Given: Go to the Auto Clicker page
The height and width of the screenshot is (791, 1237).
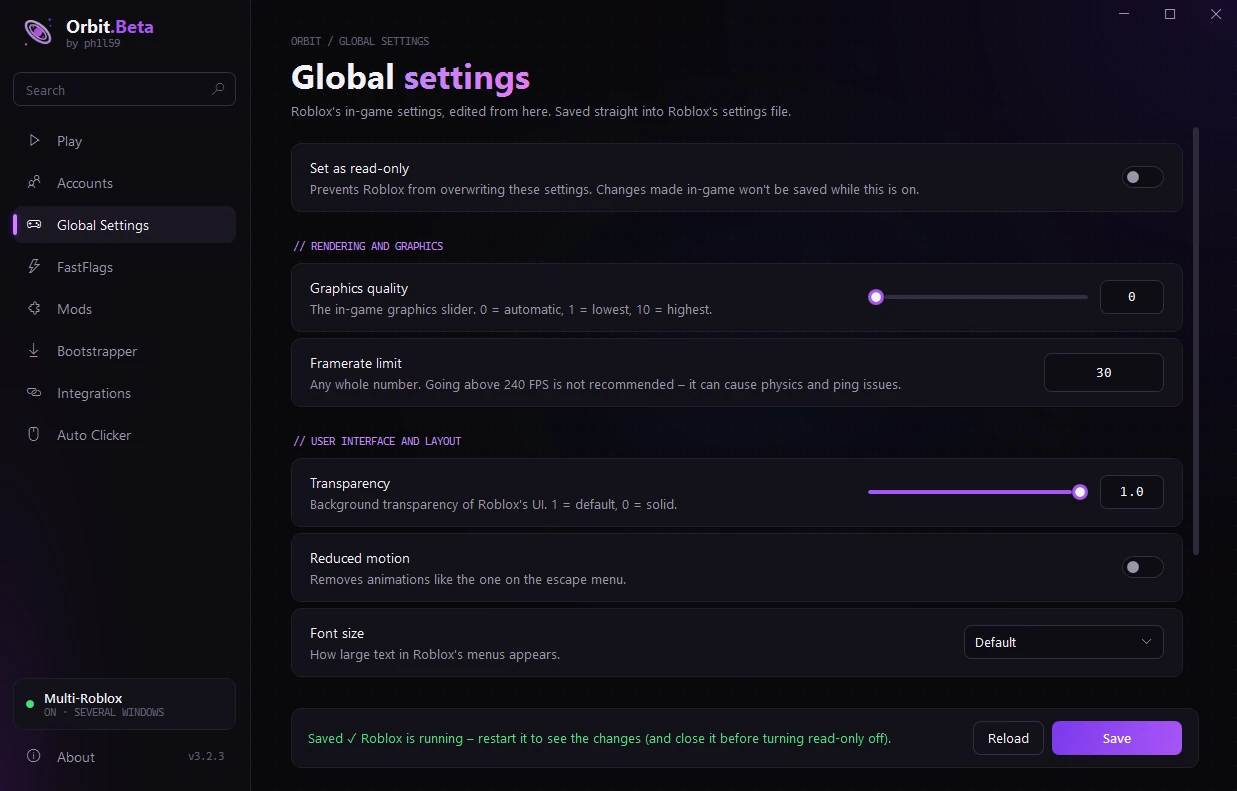Looking at the screenshot, I should [x=124, y=435].
